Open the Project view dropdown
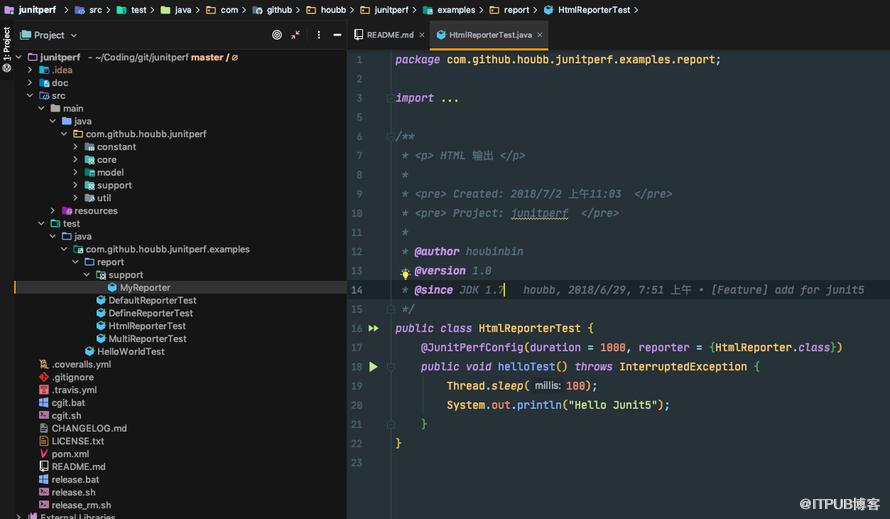Image resolution: width=890 pixels, height=519 pixels. tap(48, 35)
